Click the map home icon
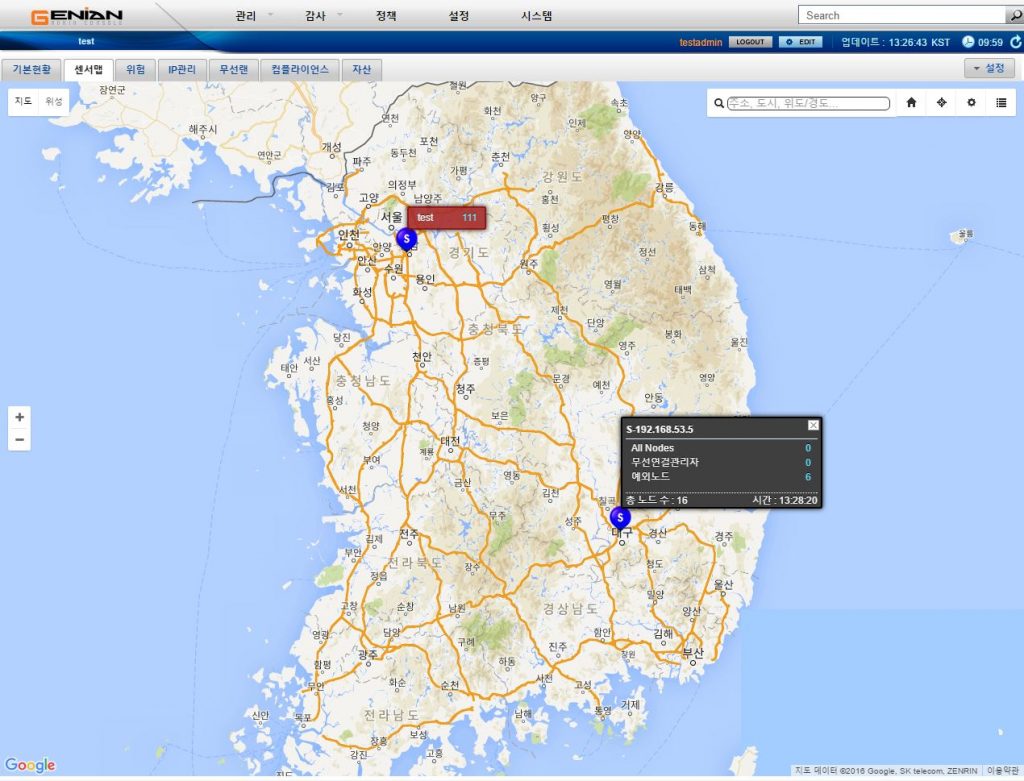Screen dimensions: 1024x781 point(912,103)
